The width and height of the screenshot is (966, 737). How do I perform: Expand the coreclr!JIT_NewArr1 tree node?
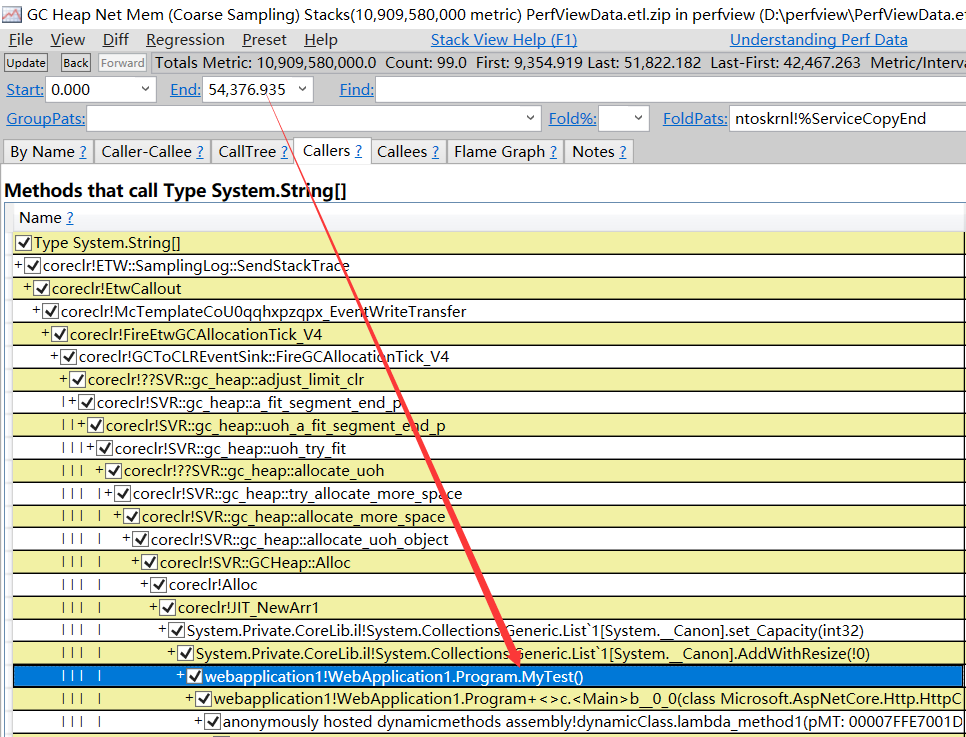(x=154, y=608)
